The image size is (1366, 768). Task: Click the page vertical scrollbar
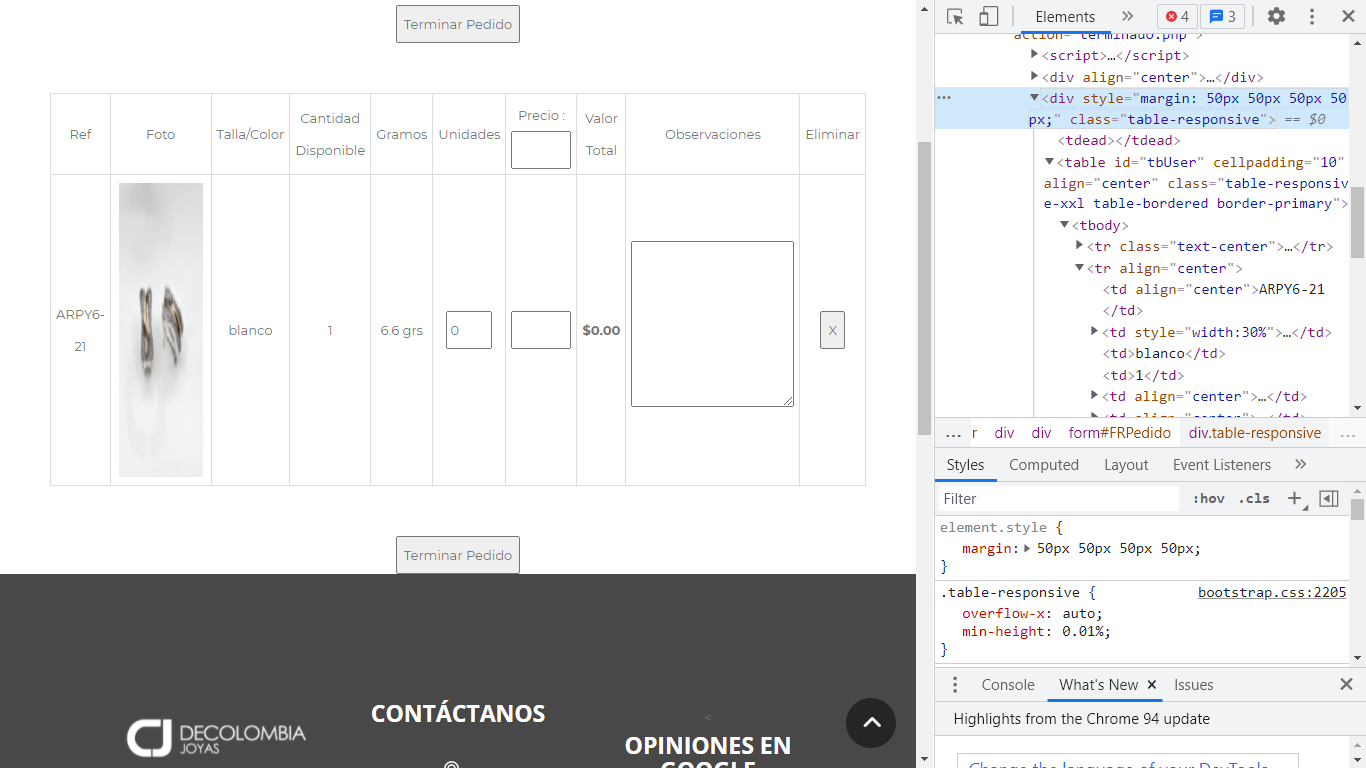tap(924, 288)
